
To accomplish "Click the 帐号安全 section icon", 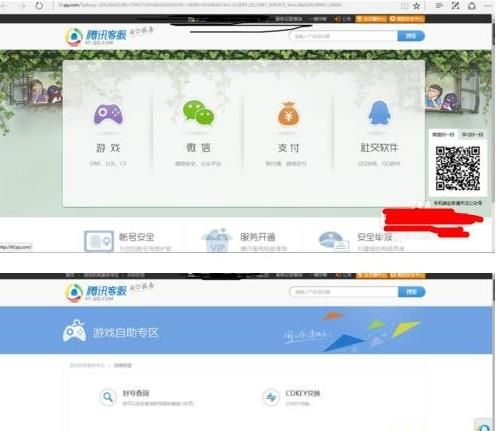I will pyautogui.click(x=99, y=241).
